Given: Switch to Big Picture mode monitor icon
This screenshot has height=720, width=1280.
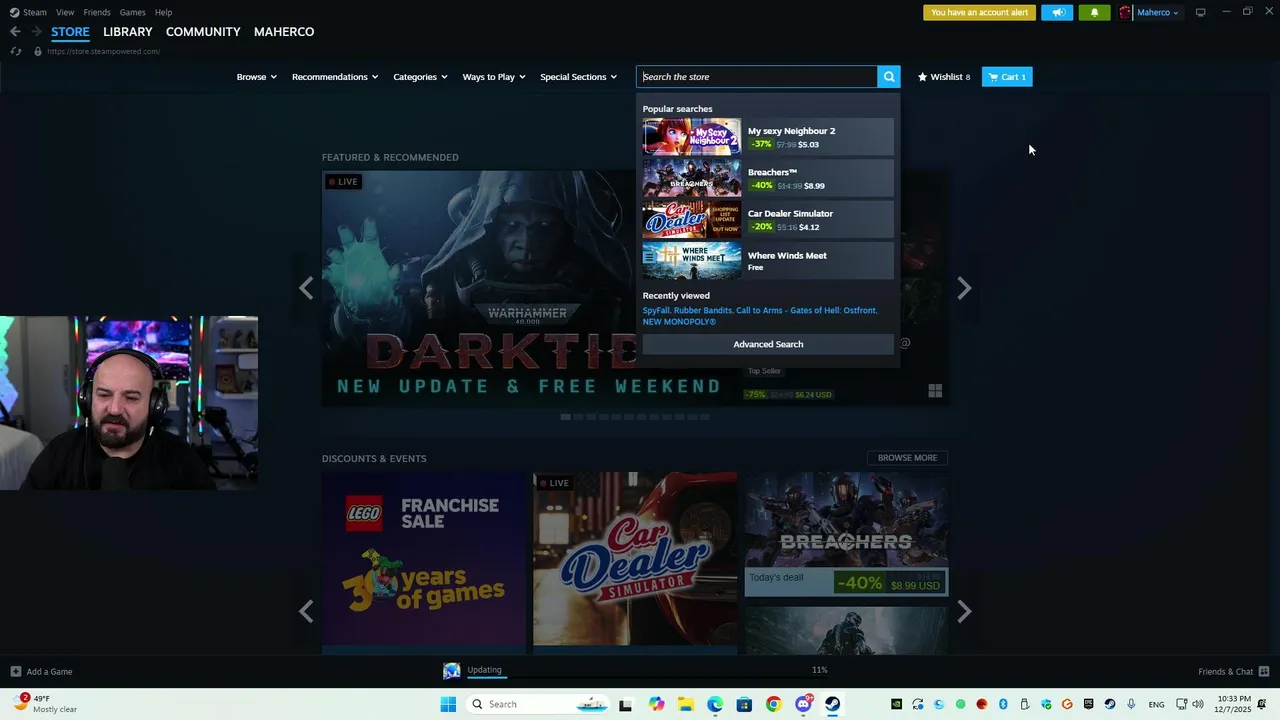Looking at the screenshot, I should (x=1200, y=13).
